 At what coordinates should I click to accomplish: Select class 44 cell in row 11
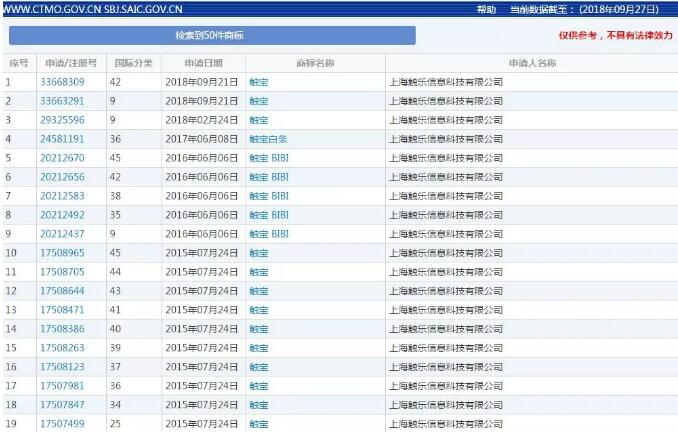pyautogui.click(x=115, y=272)
